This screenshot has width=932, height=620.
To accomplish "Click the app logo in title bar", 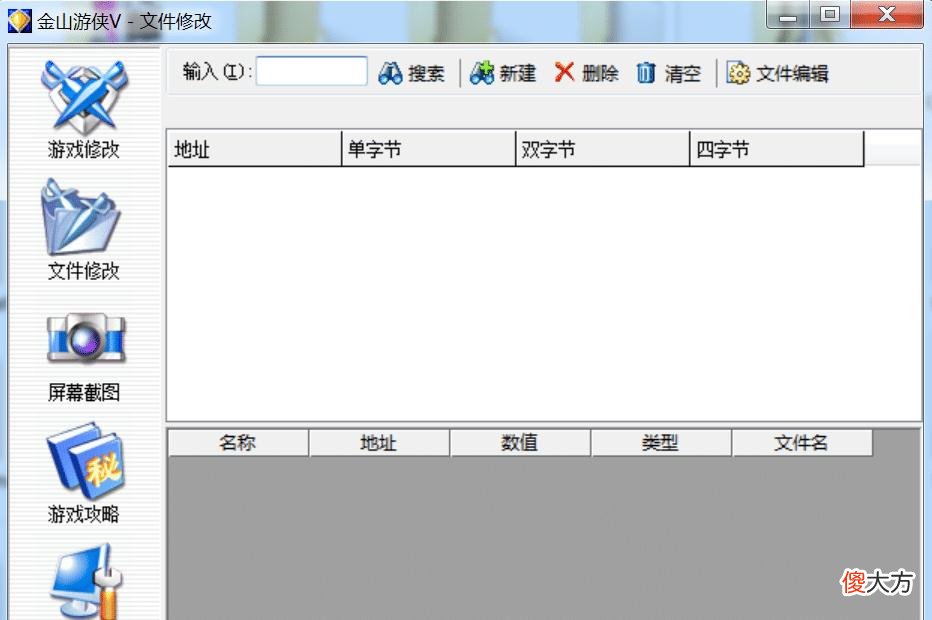I will (x=19, y=21).
